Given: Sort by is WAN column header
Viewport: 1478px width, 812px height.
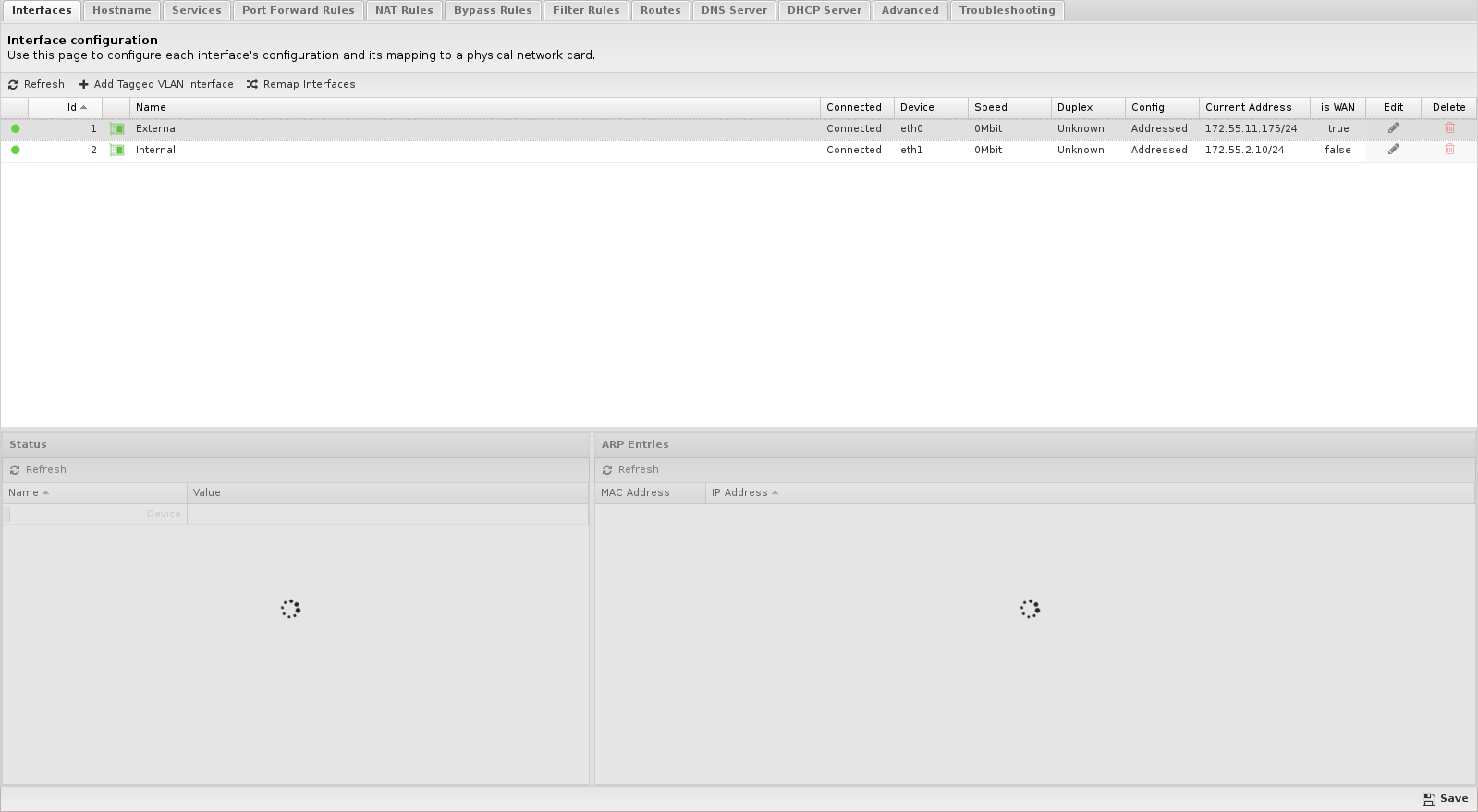Looking at the screenshot, I should [1338, 107].
